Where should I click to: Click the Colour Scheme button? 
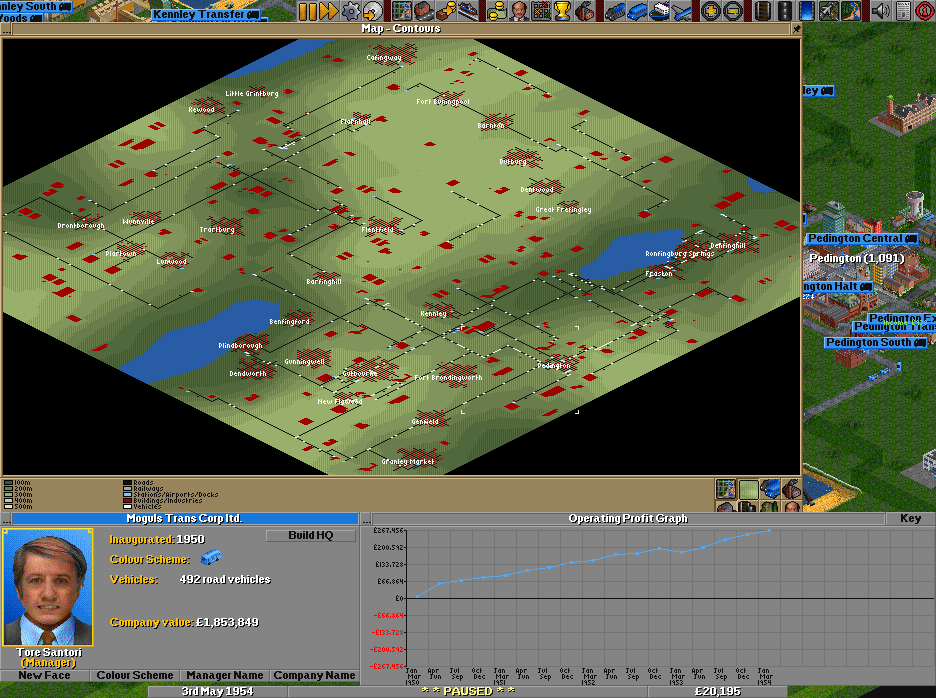135,675
